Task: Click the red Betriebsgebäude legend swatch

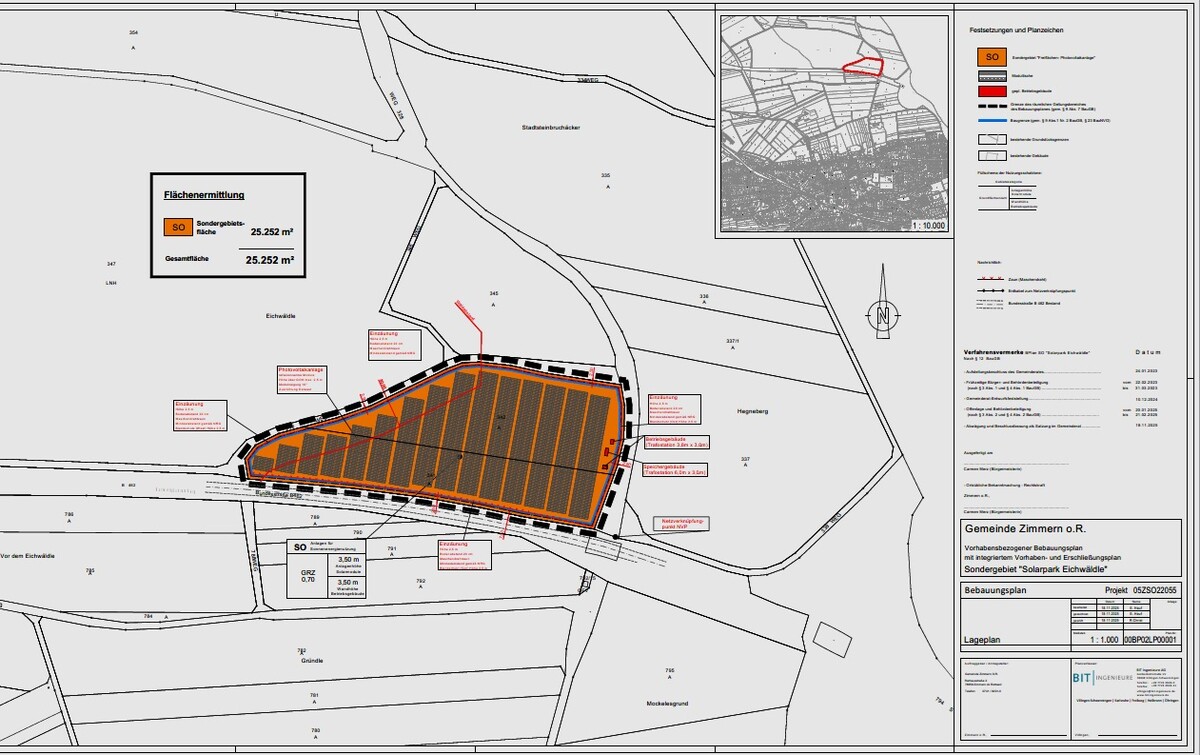Action: (x=992, y=90)
